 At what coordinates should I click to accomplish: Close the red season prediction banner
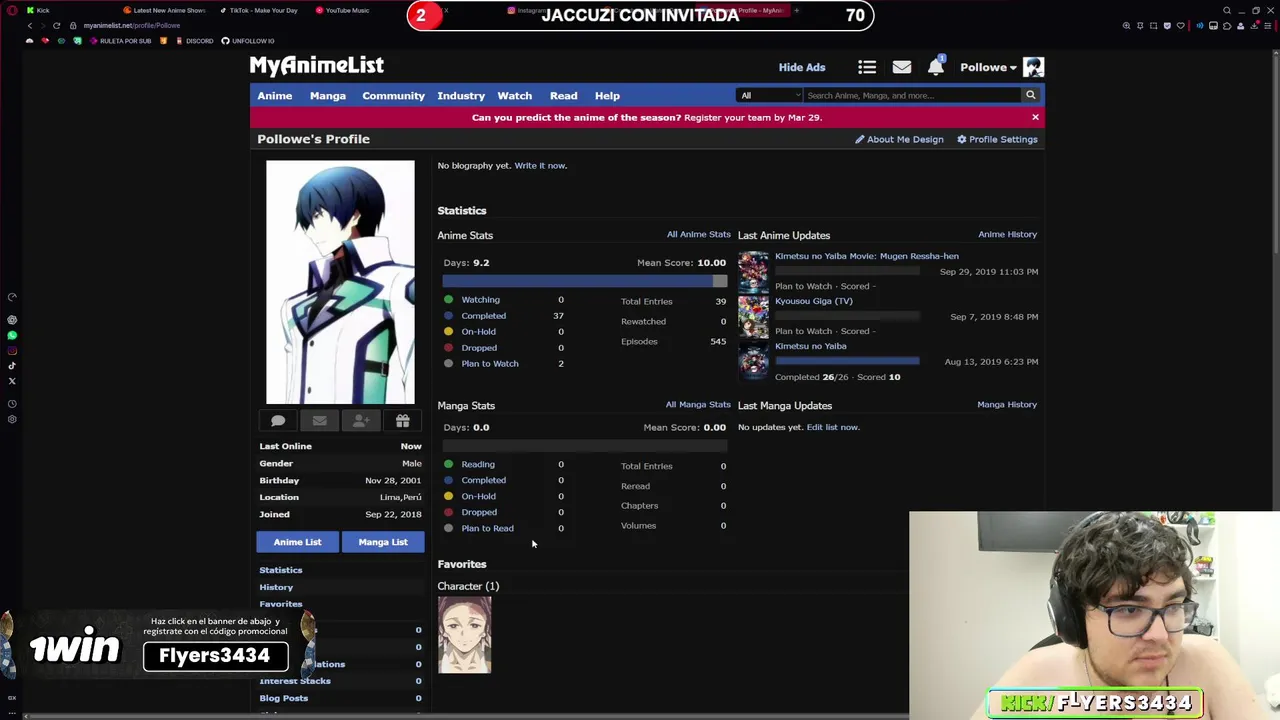(1035, 117)
